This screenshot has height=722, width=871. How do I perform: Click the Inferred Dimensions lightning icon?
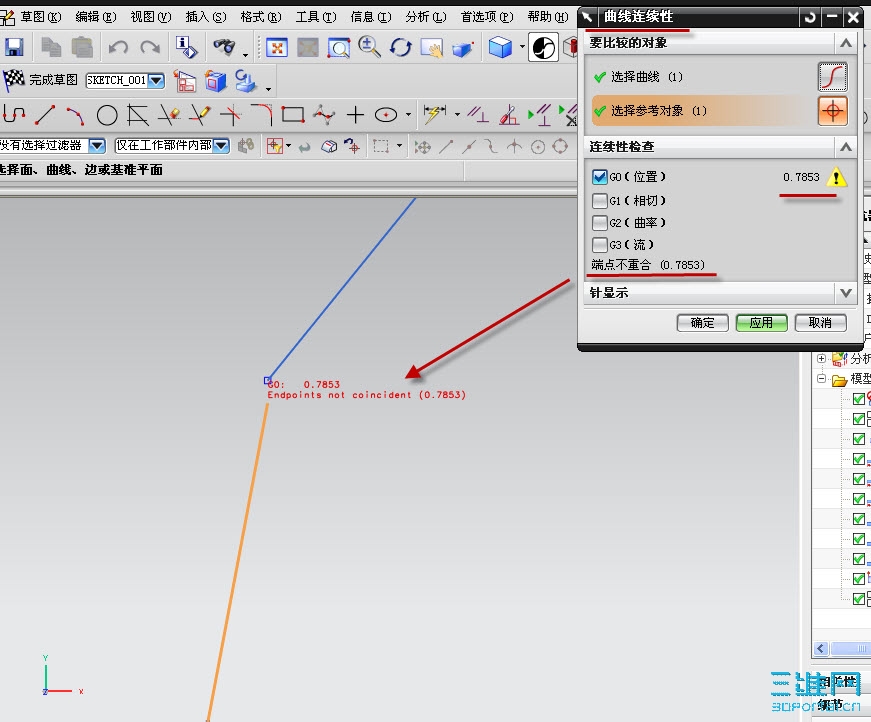click(434, 114)
